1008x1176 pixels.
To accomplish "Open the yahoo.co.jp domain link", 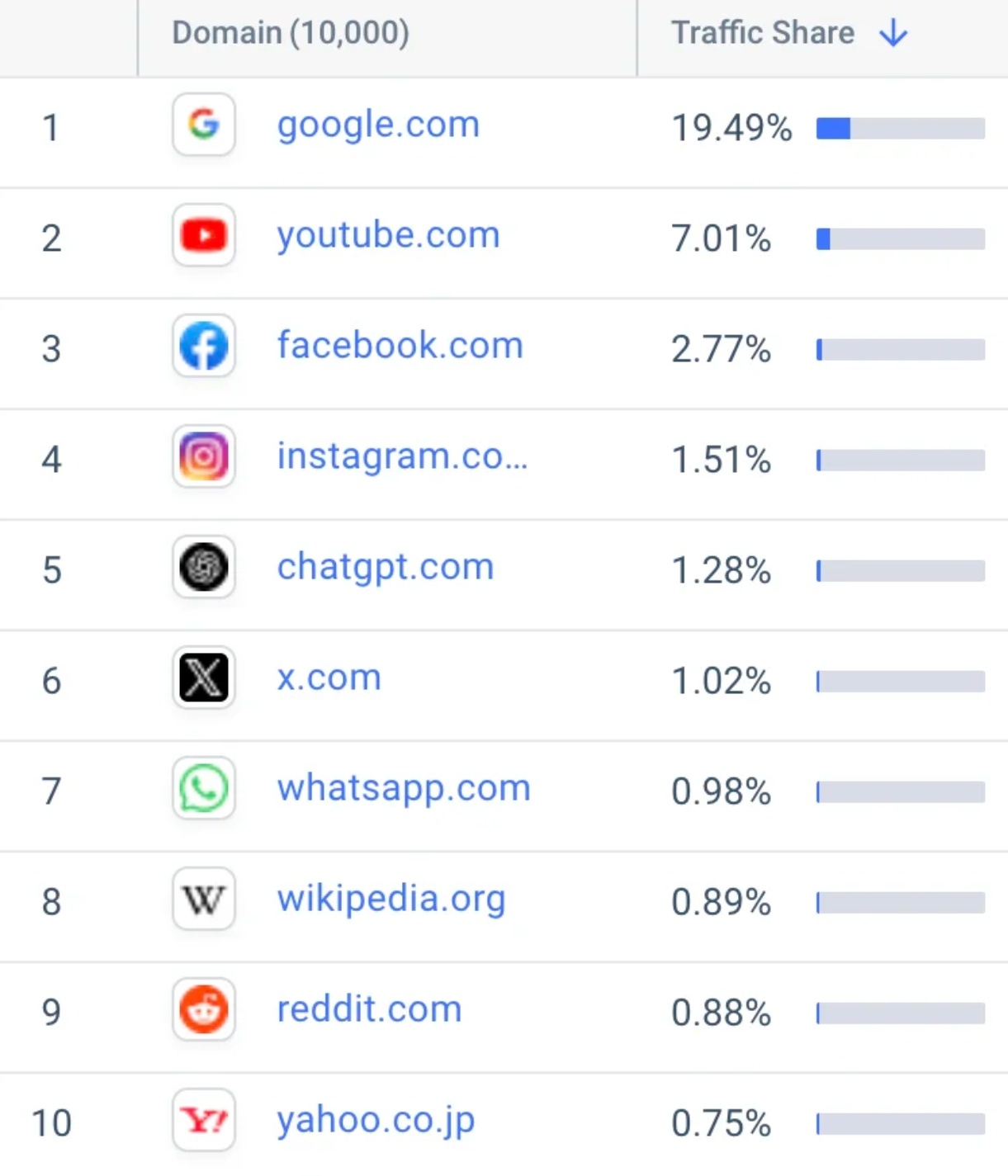I will coord(376,1121).
